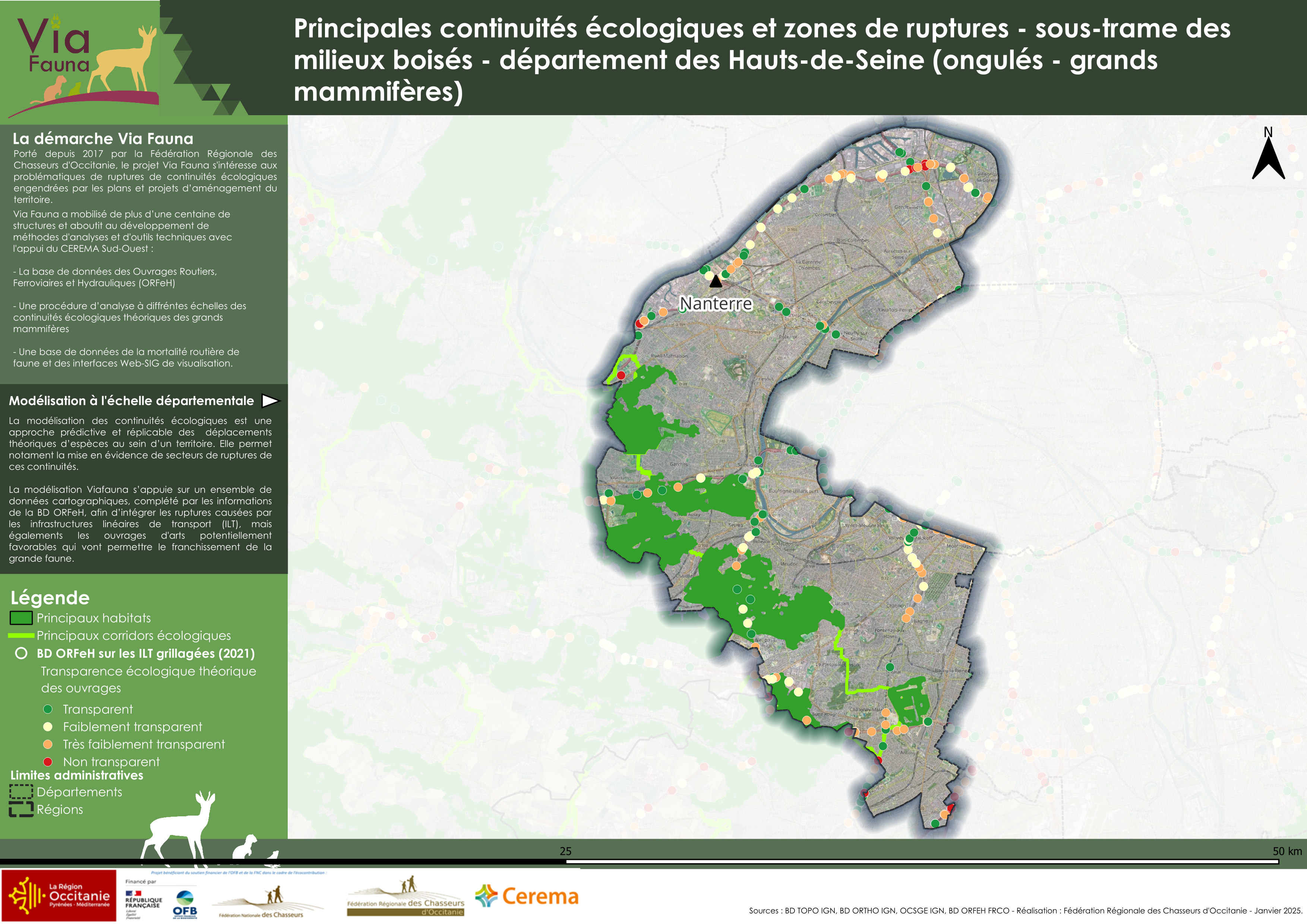Screen dimensions: 1307x924
Task: Click the Cerema logo
Action: point(527,896)
